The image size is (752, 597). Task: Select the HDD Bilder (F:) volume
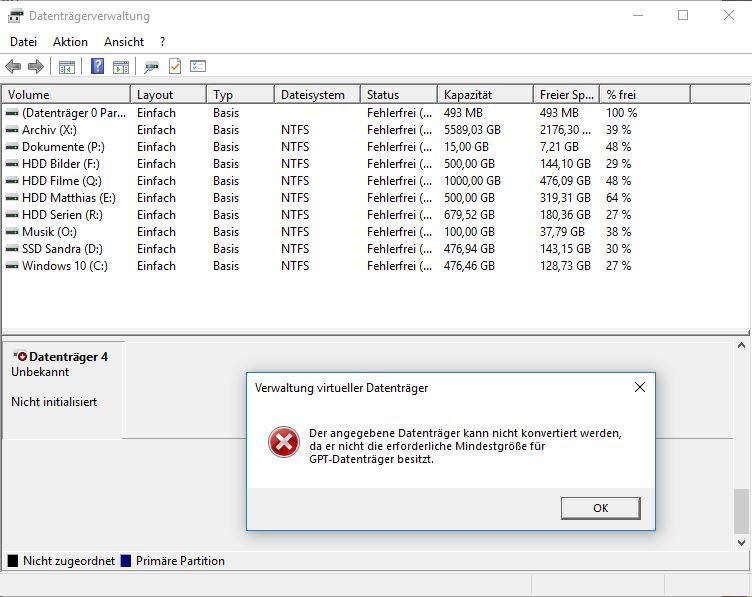60,164
